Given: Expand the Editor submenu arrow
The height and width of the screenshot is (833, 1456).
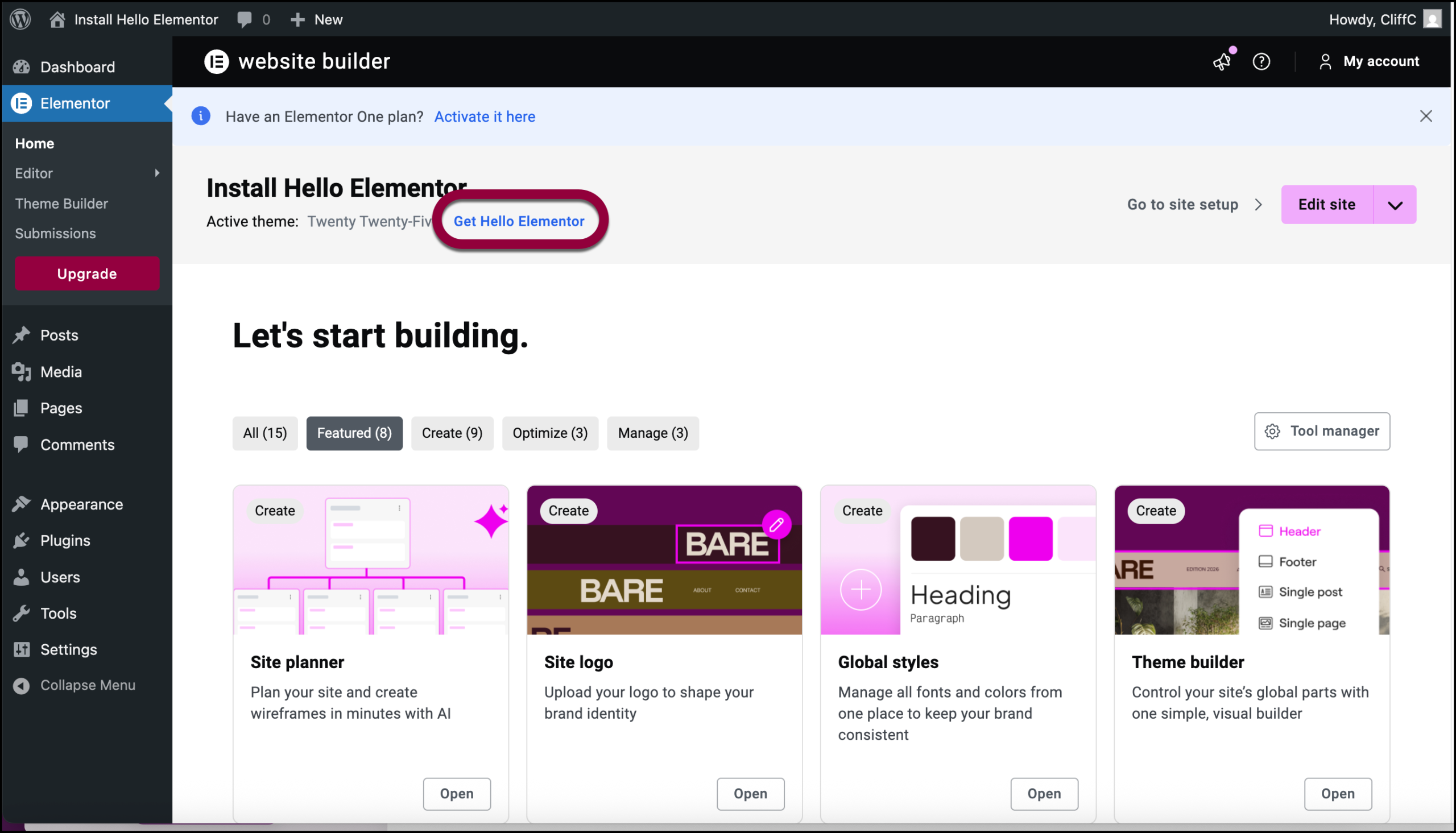Looking at the screenshot, I should pos(157,173).
